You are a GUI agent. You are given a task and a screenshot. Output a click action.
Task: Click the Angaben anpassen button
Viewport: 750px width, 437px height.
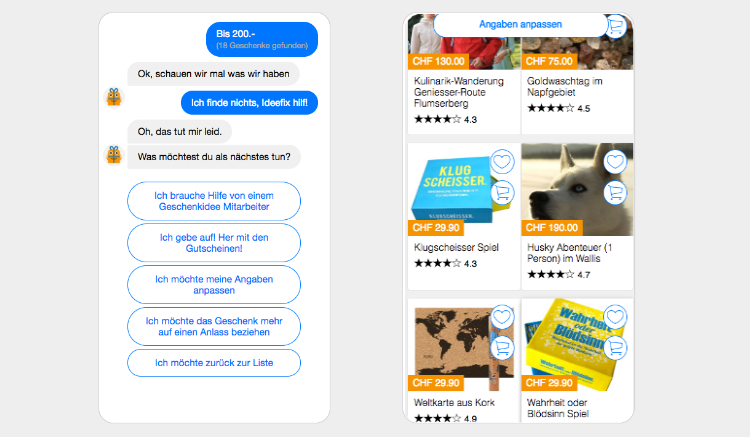(520, 24)
